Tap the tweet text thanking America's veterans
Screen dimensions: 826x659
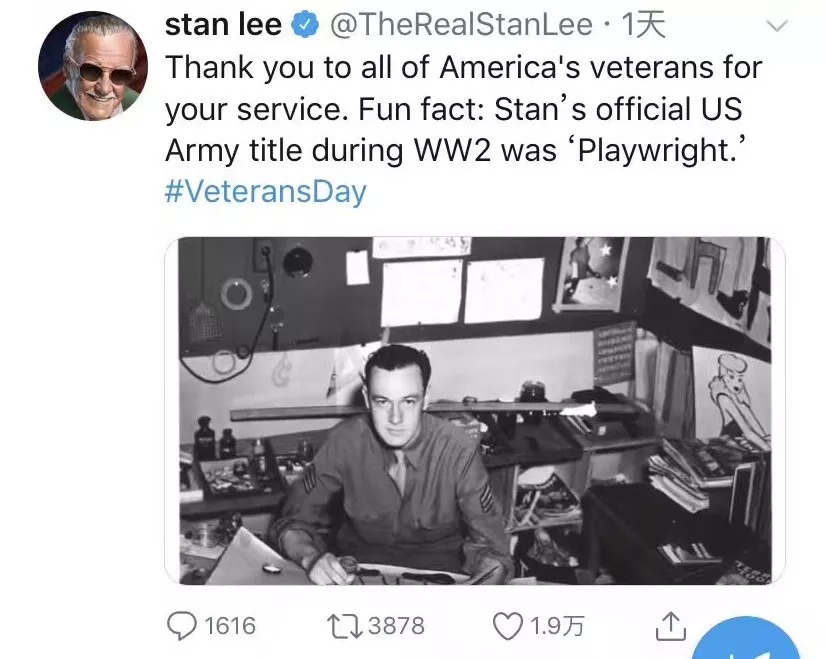coord(463,68)
